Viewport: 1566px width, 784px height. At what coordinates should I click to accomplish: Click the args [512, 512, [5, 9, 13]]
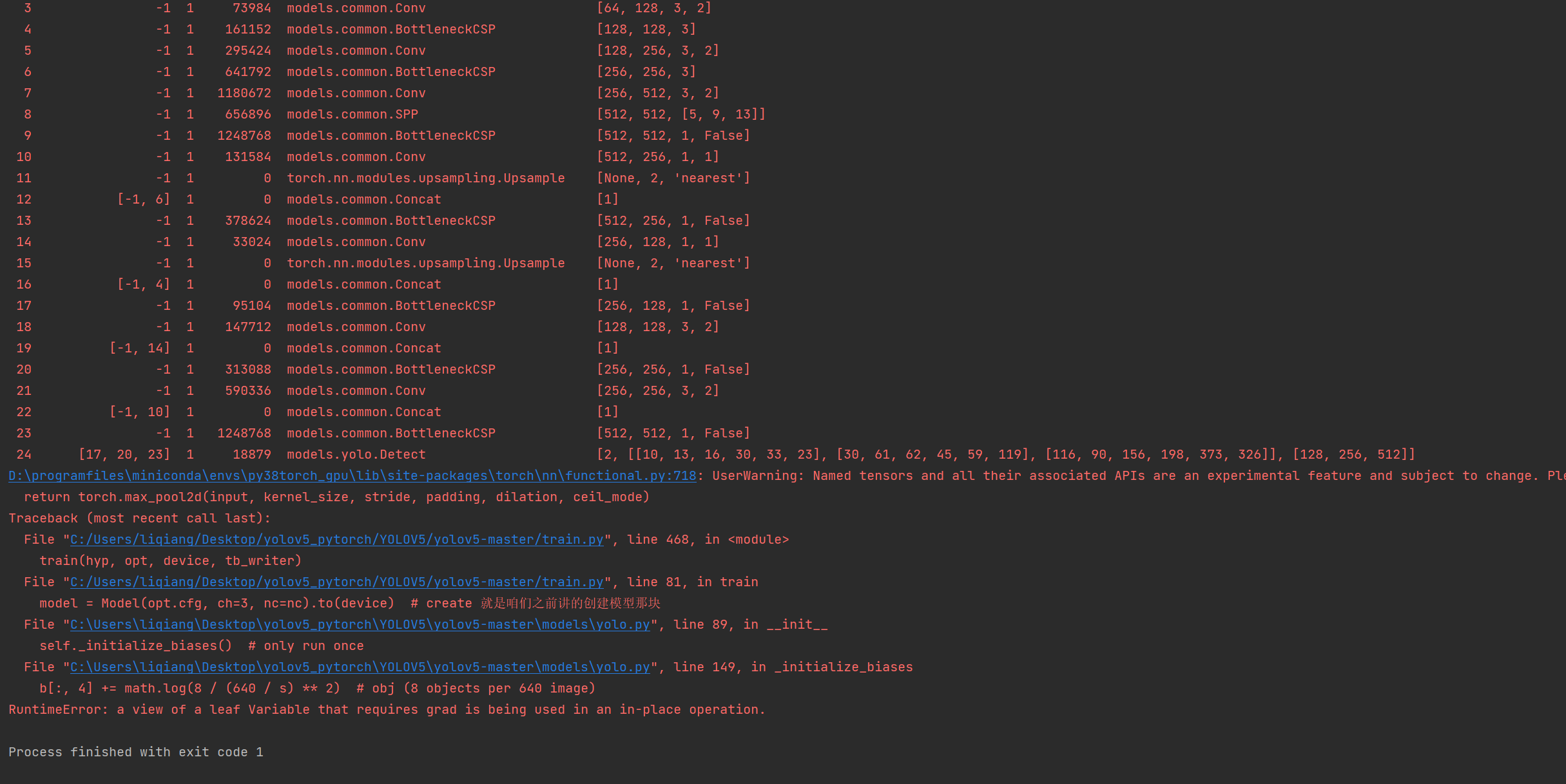pos(681,115)
